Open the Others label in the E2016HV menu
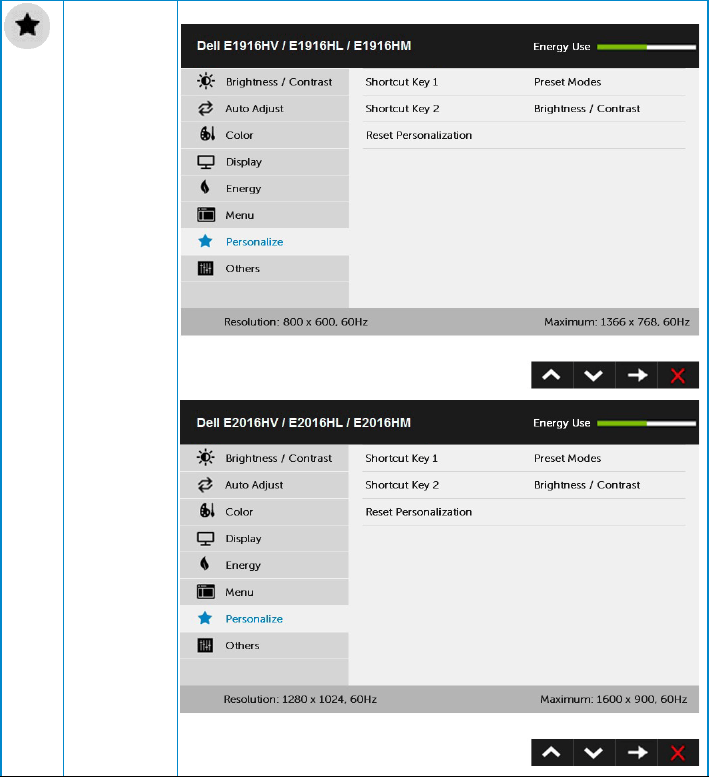The width and height of the screenshot is (709, 777). tap(242, 645)
